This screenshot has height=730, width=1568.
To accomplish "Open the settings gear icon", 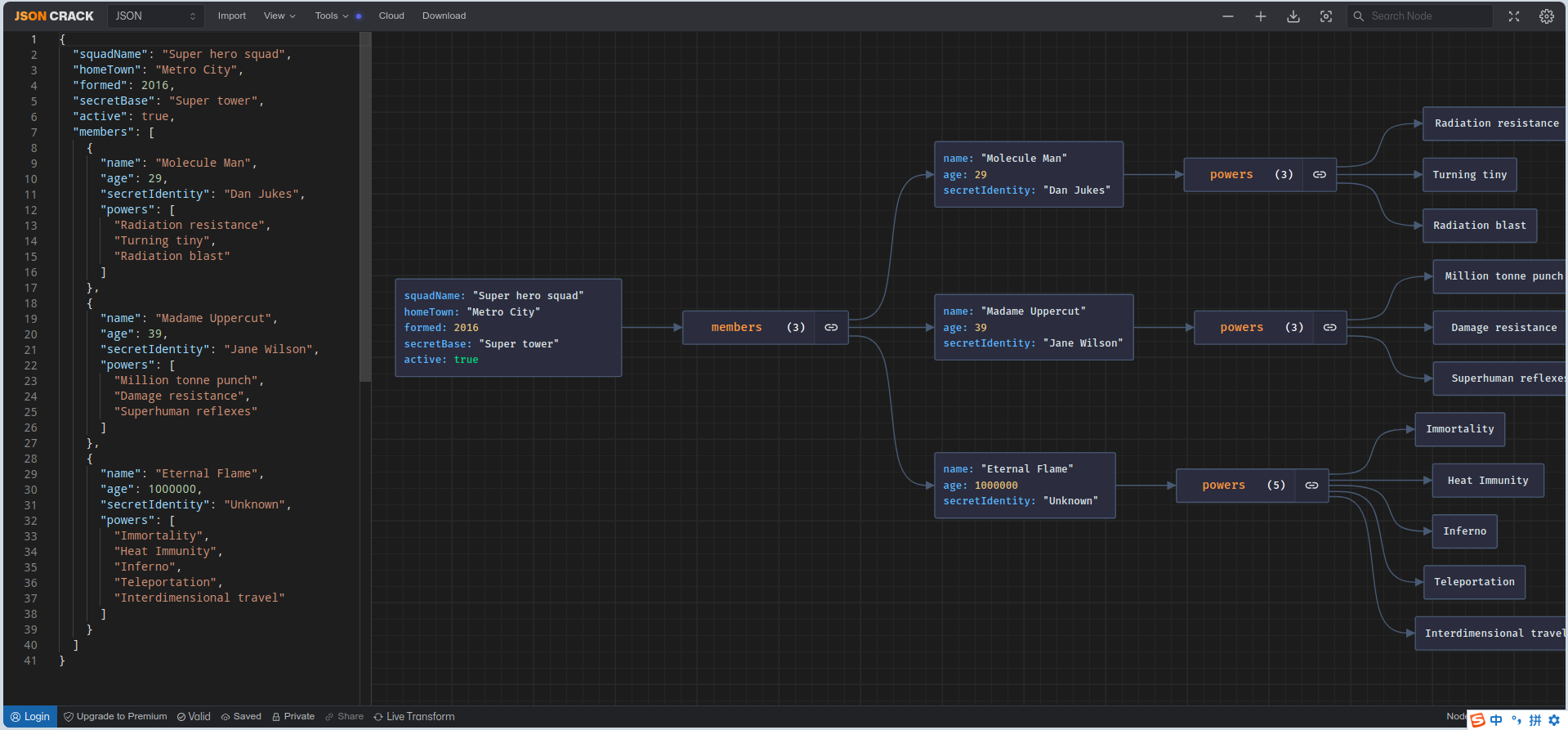I will point(1547,16).
